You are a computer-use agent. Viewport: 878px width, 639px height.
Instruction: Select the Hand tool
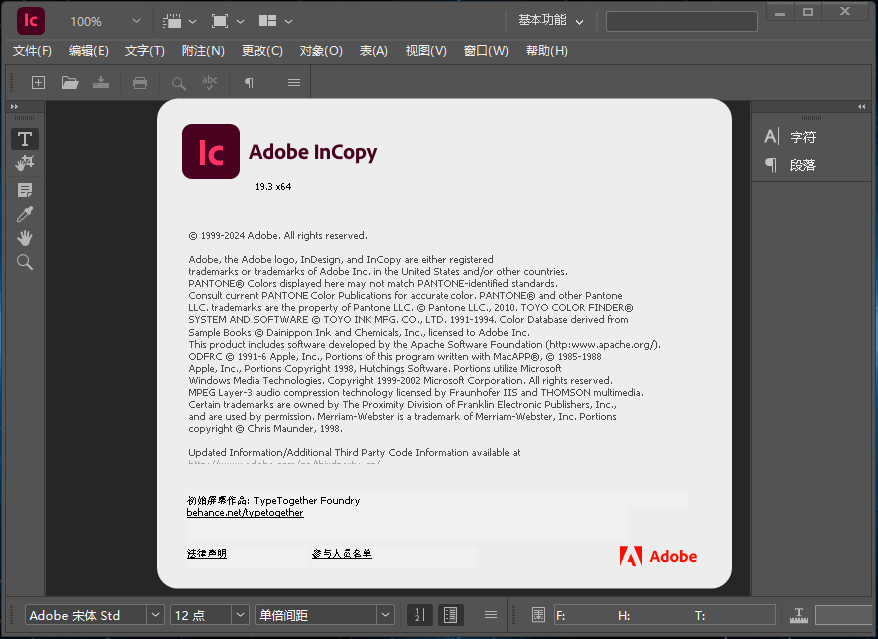(24, 237)
